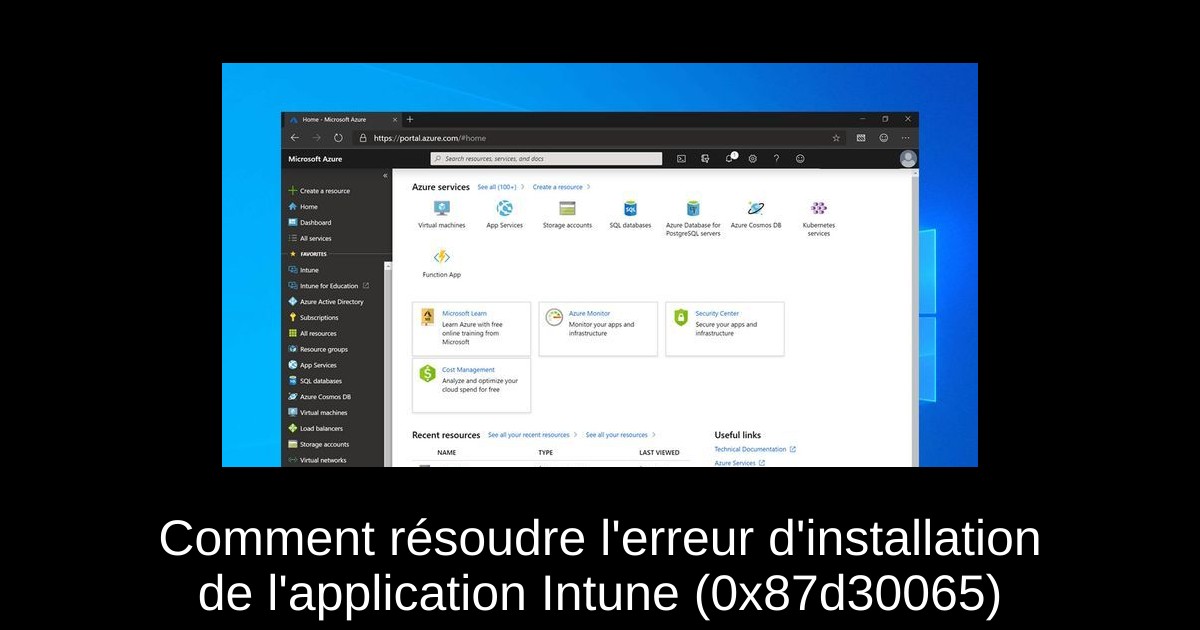Viewport: 1200px width, 630px height.
Task: Open portal settings gear icon
Action: [x=752, y=159]
